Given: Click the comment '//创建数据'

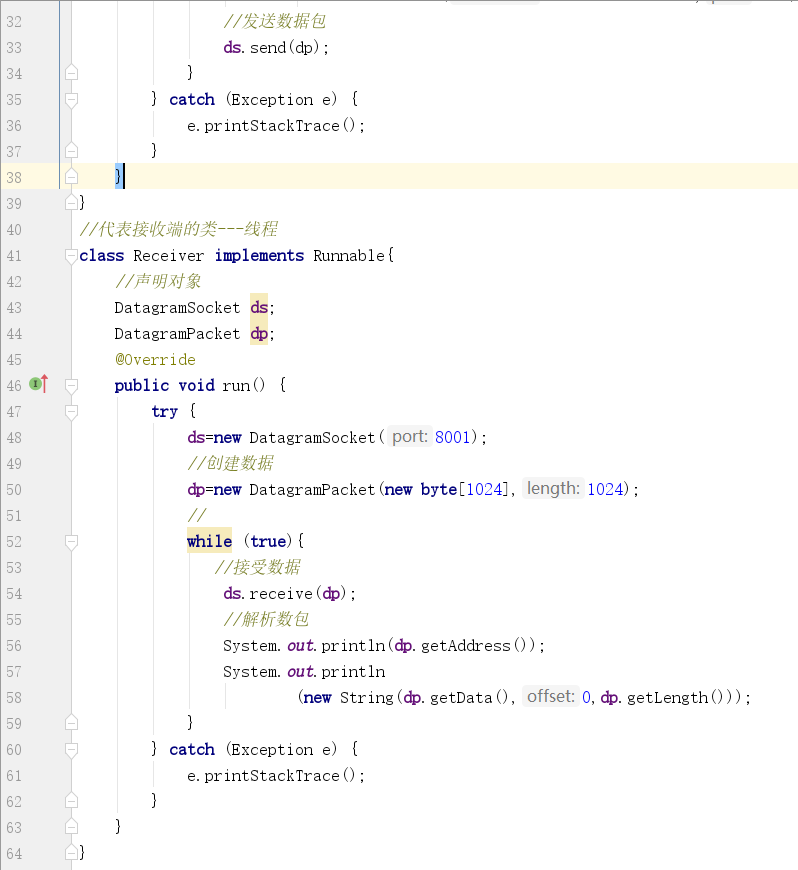Looking at the screenshot, I should [230, 463].
